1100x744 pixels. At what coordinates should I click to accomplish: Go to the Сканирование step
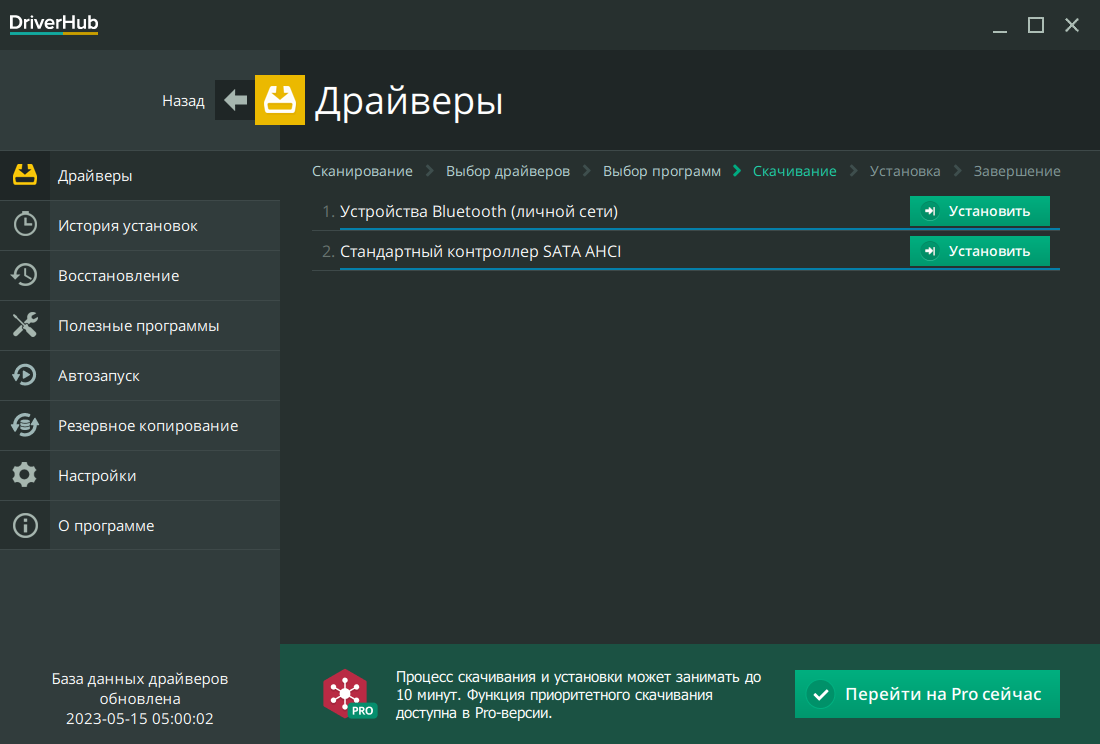tap(362, 171)
